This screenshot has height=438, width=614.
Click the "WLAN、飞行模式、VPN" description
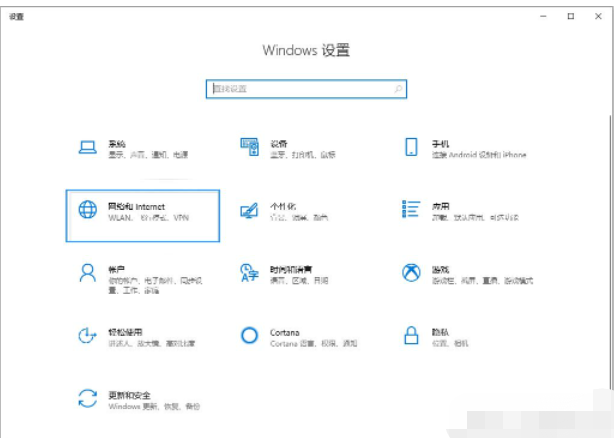pos(148,218)
